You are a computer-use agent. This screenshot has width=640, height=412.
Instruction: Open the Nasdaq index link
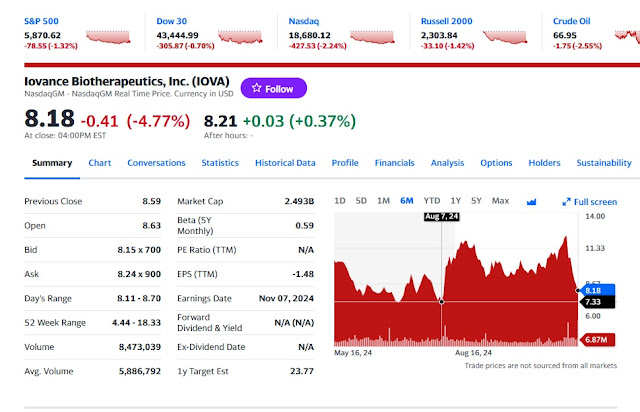coord(304,21)
